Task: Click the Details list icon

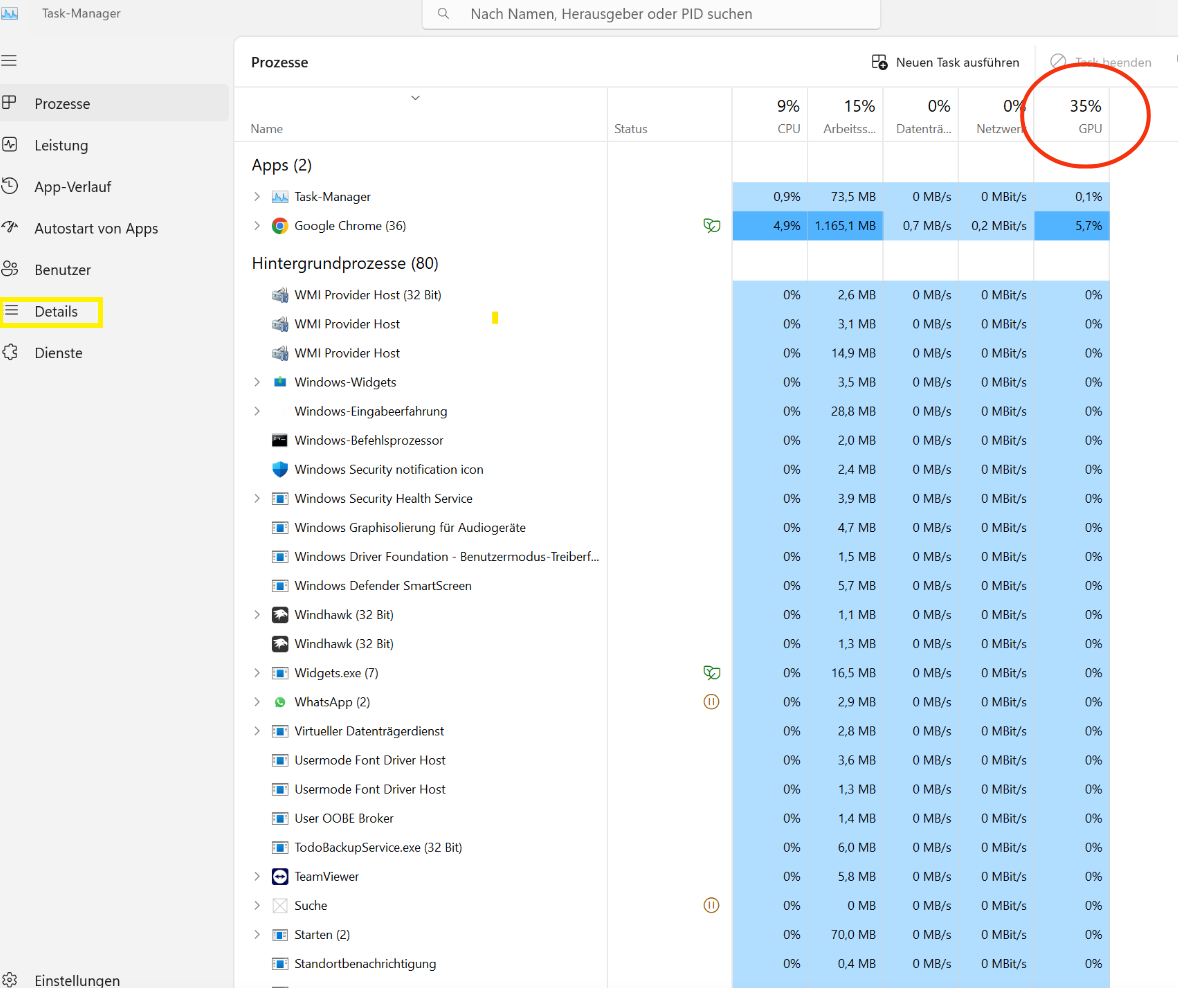Action: pyautogui.click(x=12, y=310)
